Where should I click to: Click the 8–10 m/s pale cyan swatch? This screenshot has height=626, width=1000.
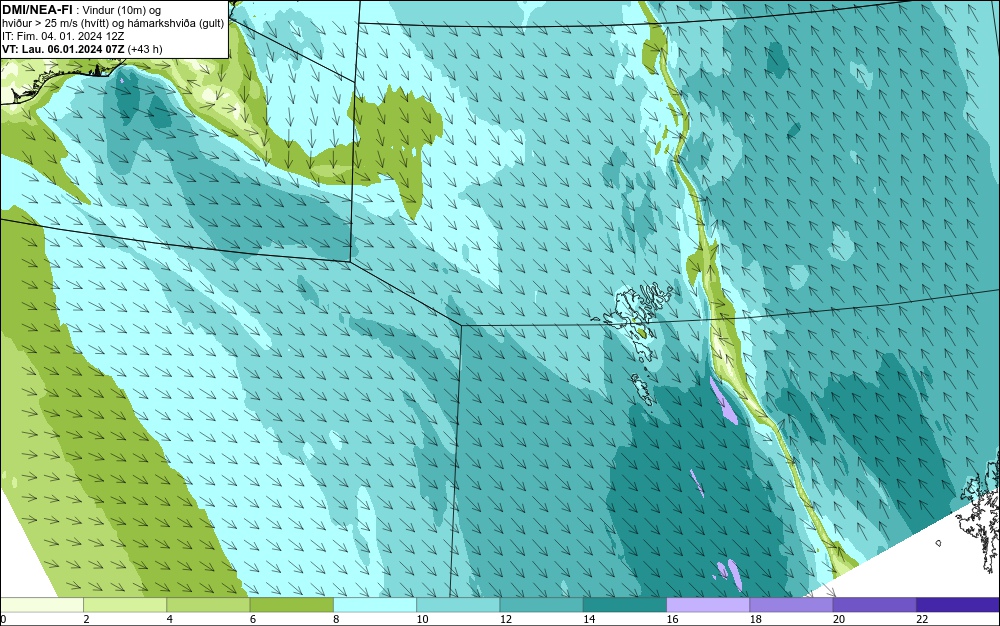[375, 605]
